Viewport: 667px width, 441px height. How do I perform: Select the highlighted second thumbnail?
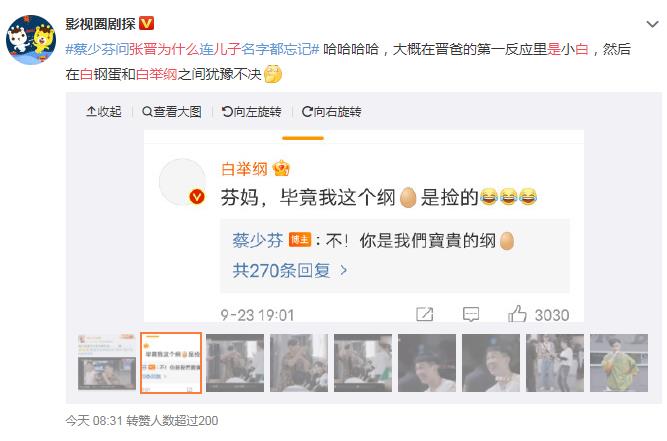tap(171, 362)
